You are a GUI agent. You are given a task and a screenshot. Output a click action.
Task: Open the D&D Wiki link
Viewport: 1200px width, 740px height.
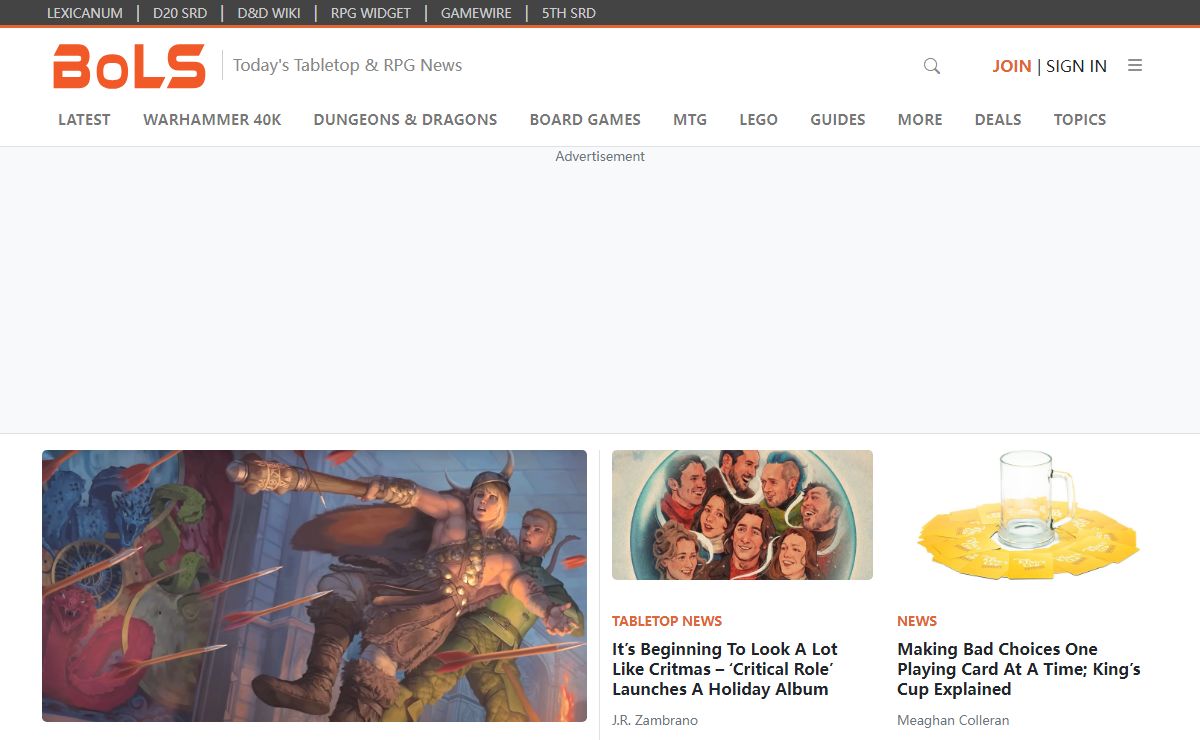[269, 13]
